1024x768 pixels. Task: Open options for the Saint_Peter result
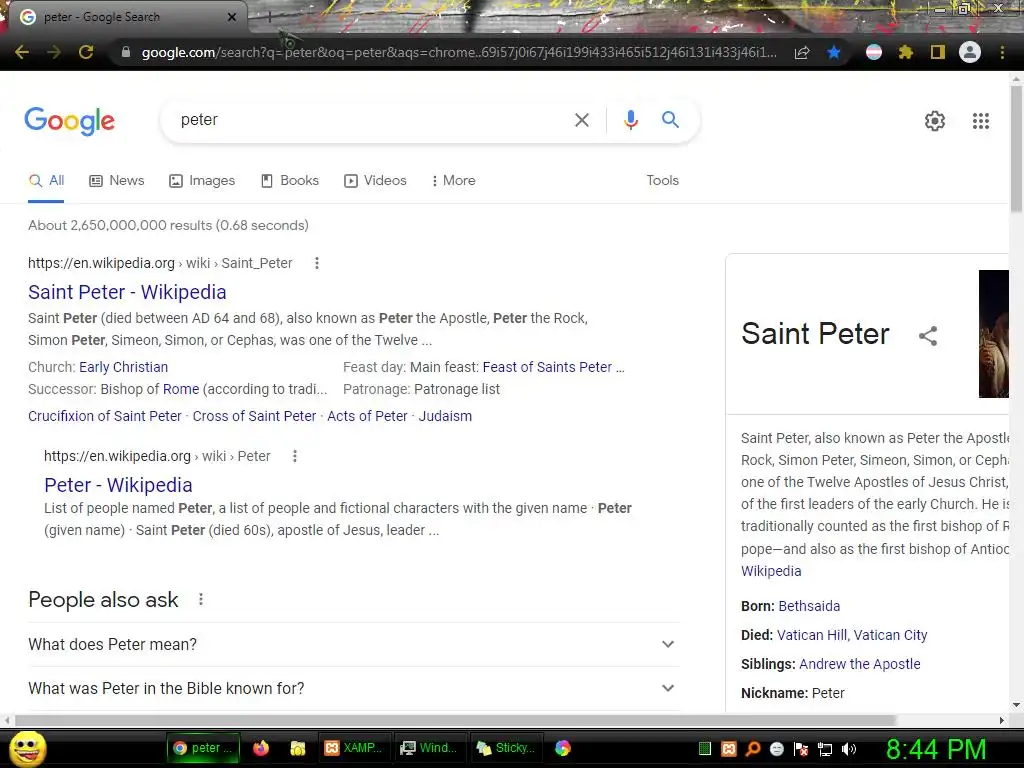(317, 263)
